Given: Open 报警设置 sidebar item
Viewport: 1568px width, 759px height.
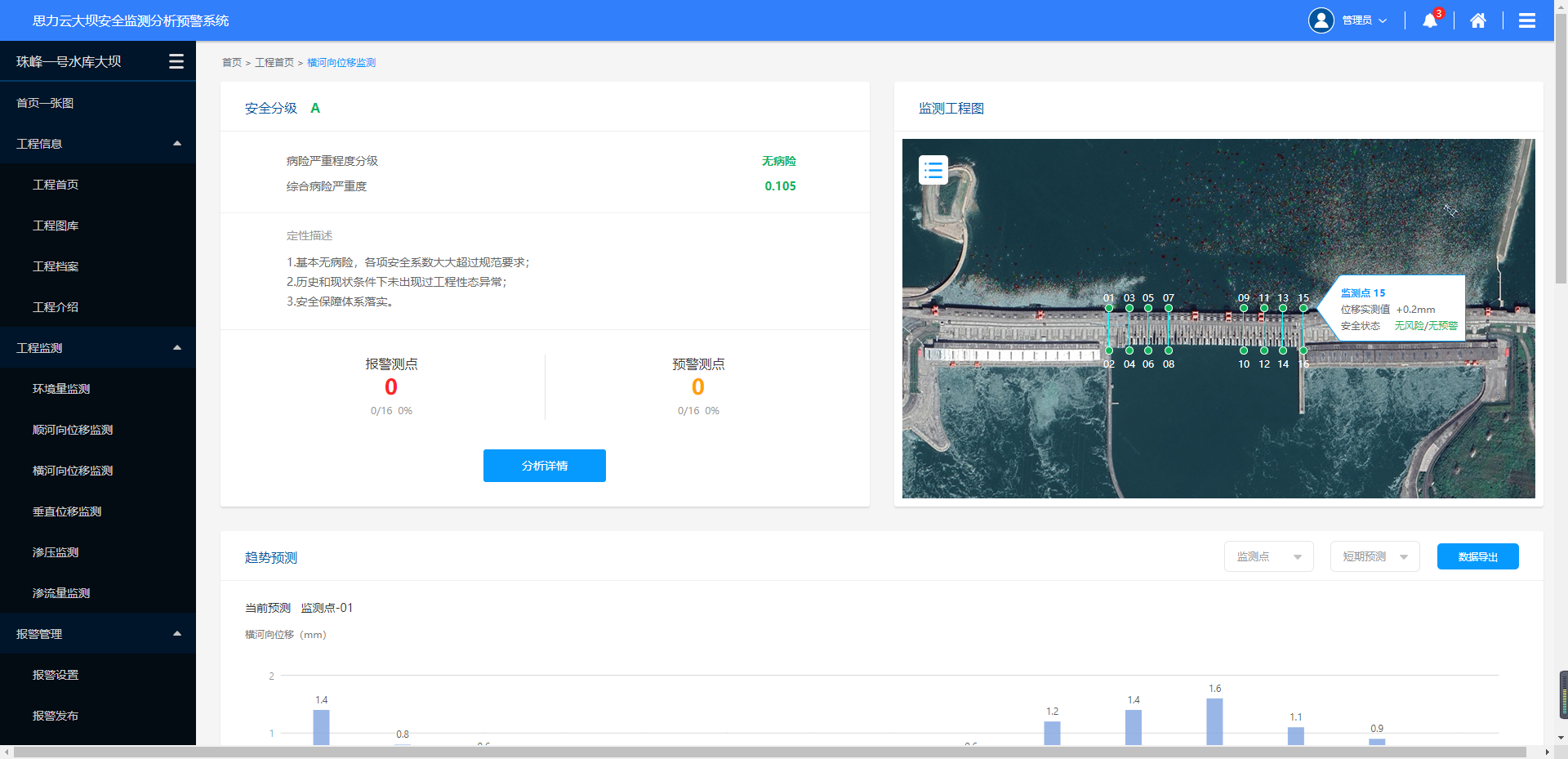Looking at the screenshot, I should point(98,674).
